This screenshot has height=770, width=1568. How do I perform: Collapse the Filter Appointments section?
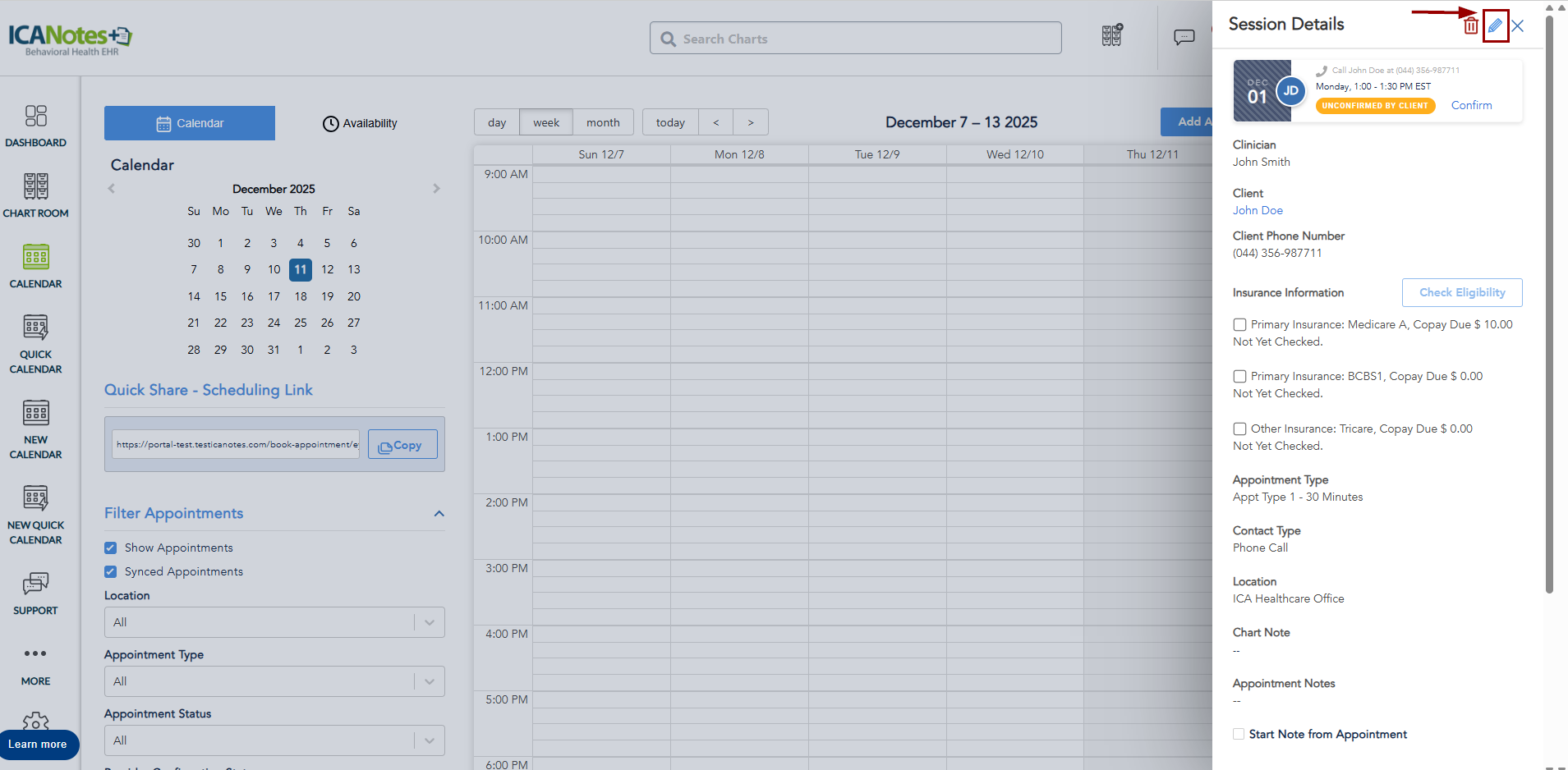(x=439, y=514)
